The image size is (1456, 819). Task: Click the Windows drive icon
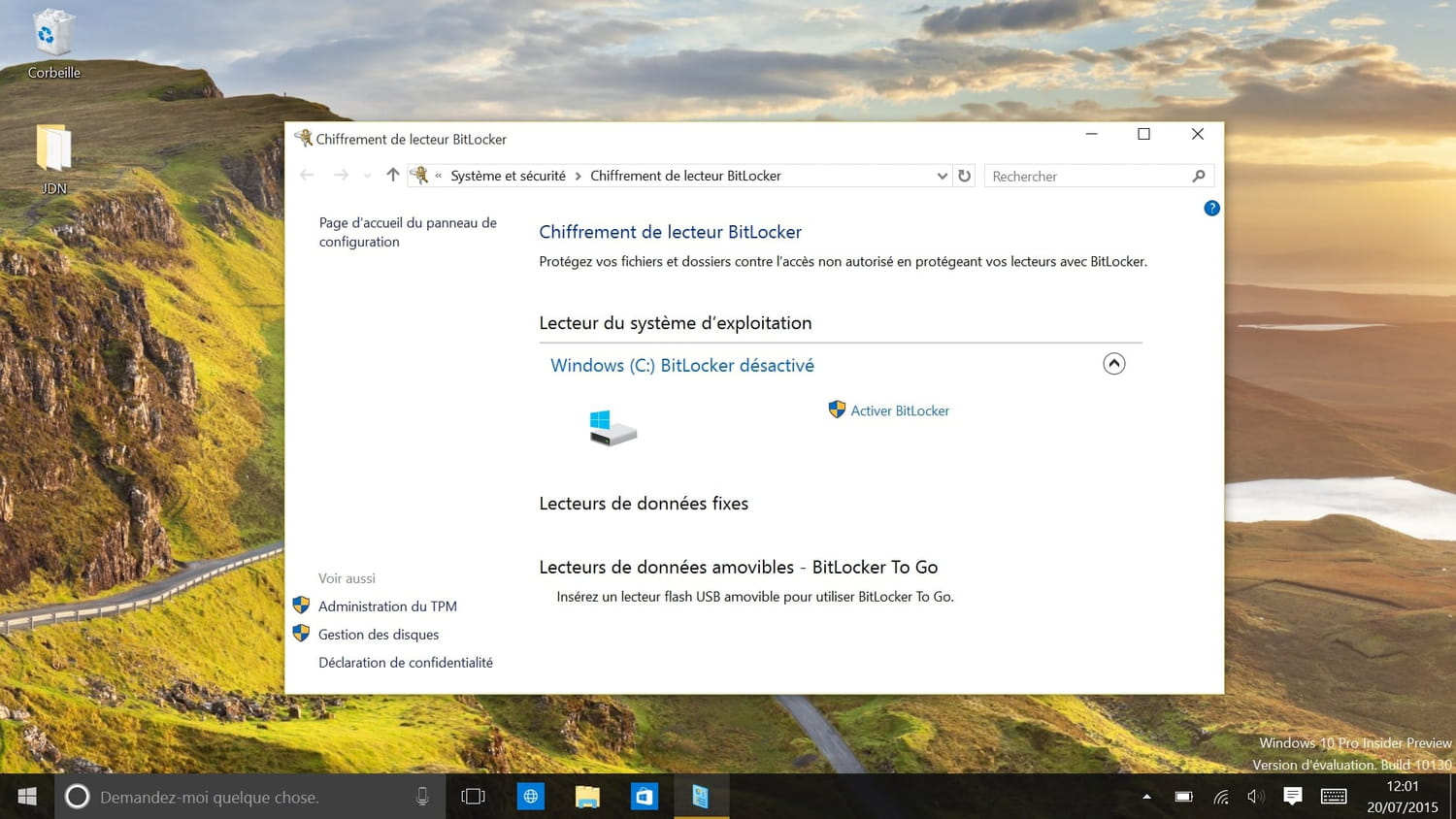click(612, 428)
